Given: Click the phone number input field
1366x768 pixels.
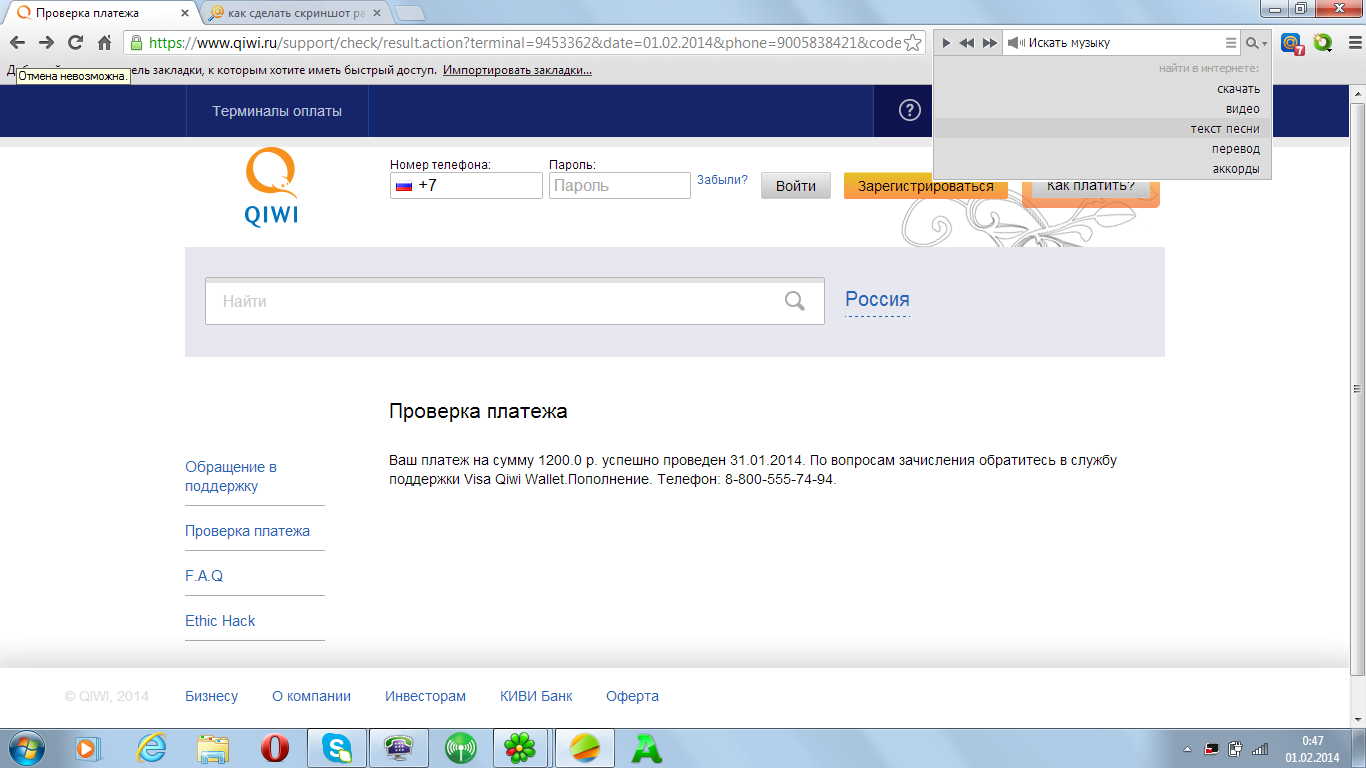Looking at the screenshot, I should 466,186.
